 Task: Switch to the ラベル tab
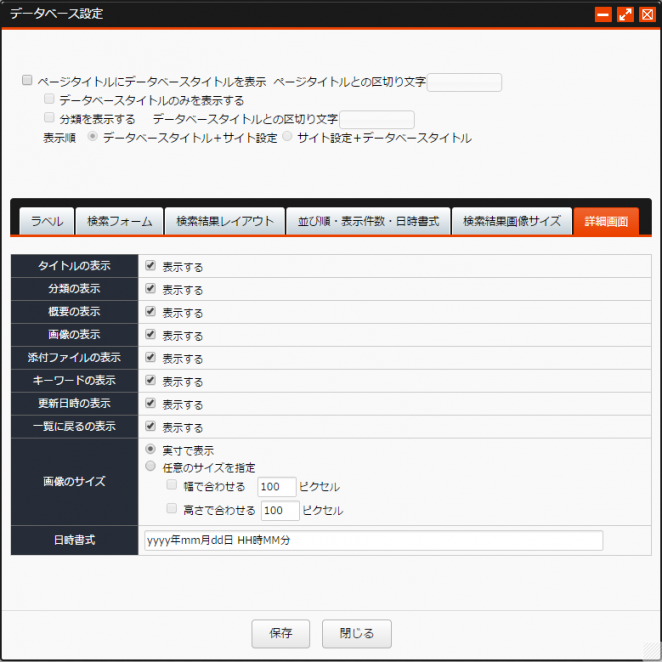(x=47, y=221)
